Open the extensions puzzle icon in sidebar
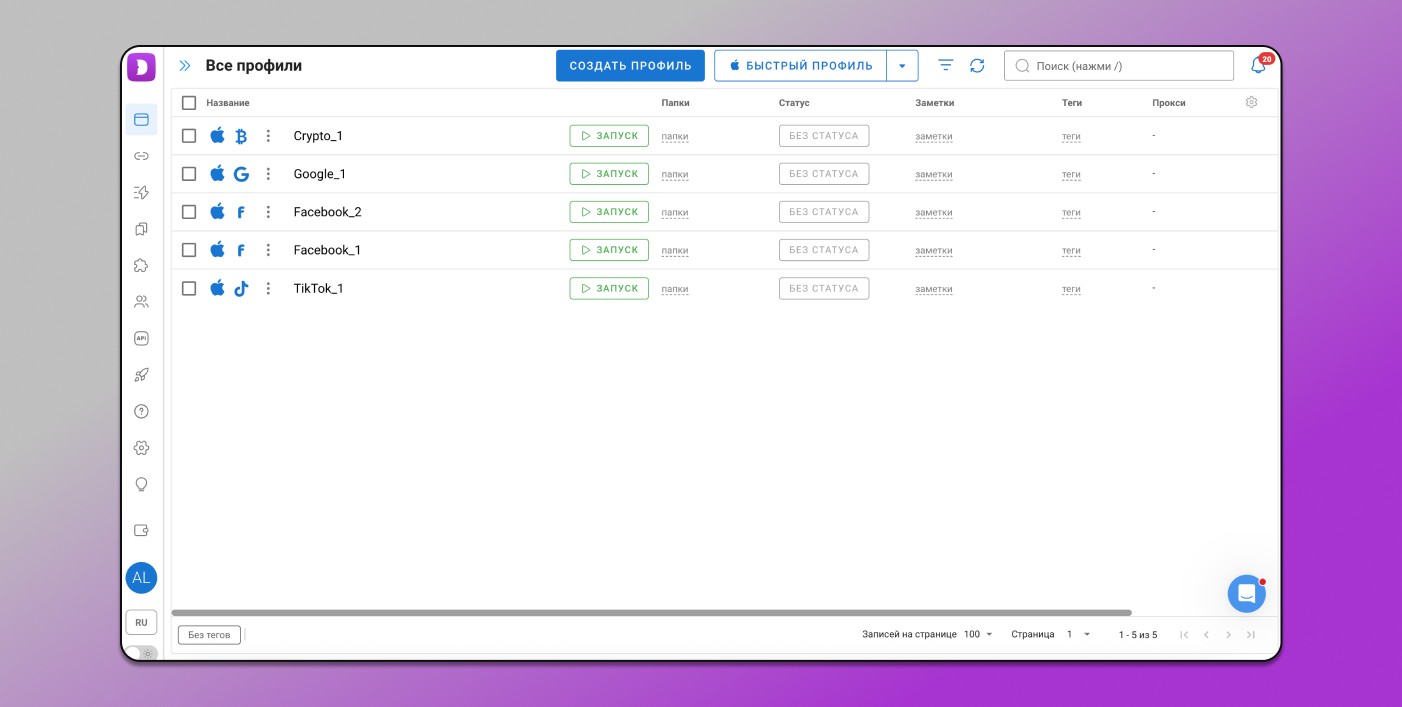The image size is (1402, 707). (x=141, y=266)
